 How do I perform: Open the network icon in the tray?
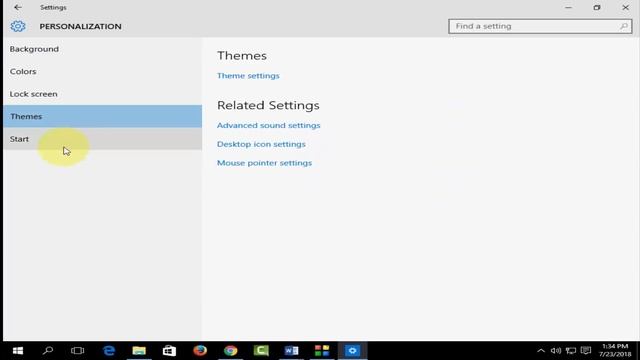click(571, 351)
